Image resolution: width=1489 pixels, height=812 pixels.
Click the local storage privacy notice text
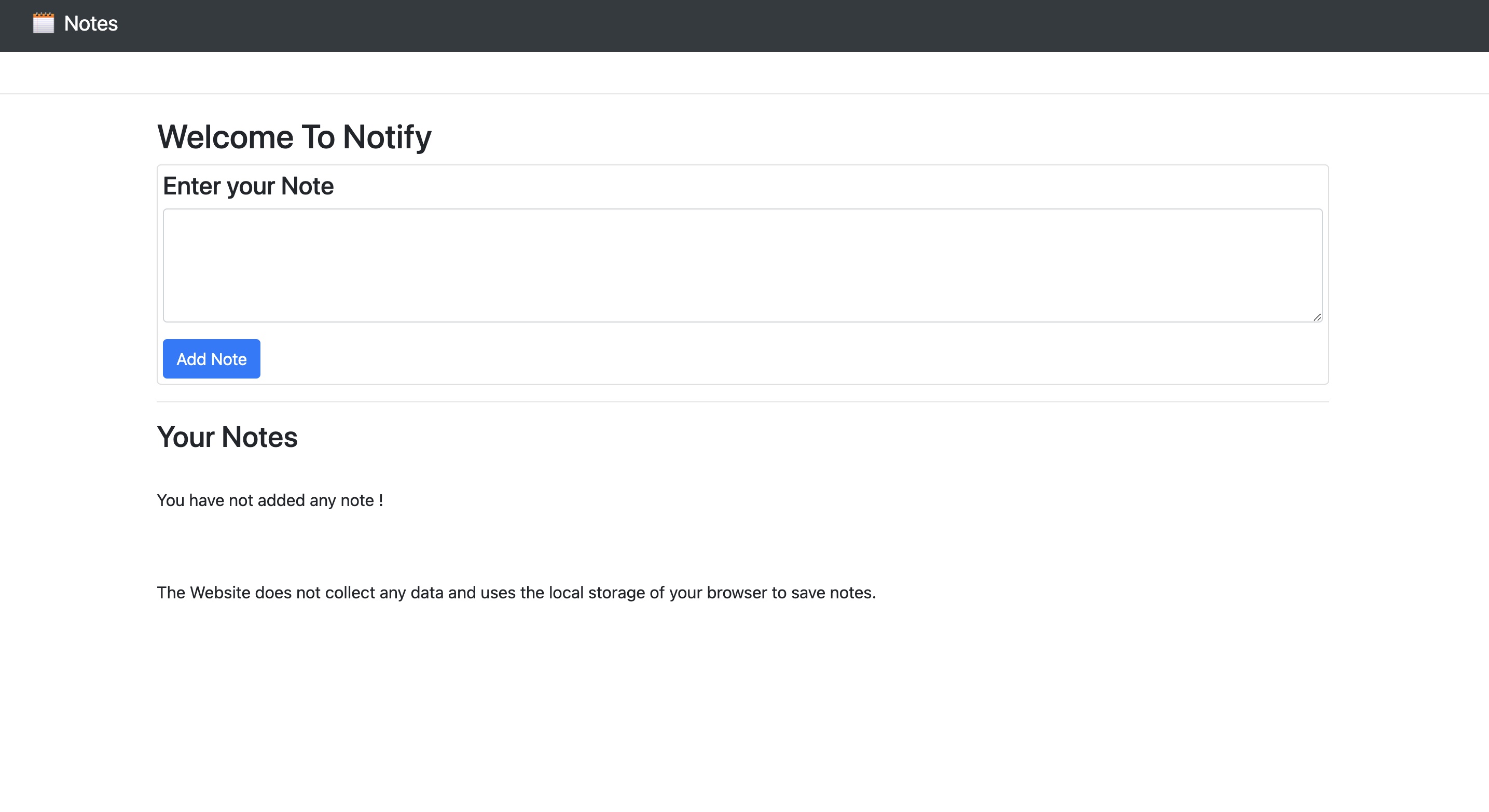(x=516, y=592)
